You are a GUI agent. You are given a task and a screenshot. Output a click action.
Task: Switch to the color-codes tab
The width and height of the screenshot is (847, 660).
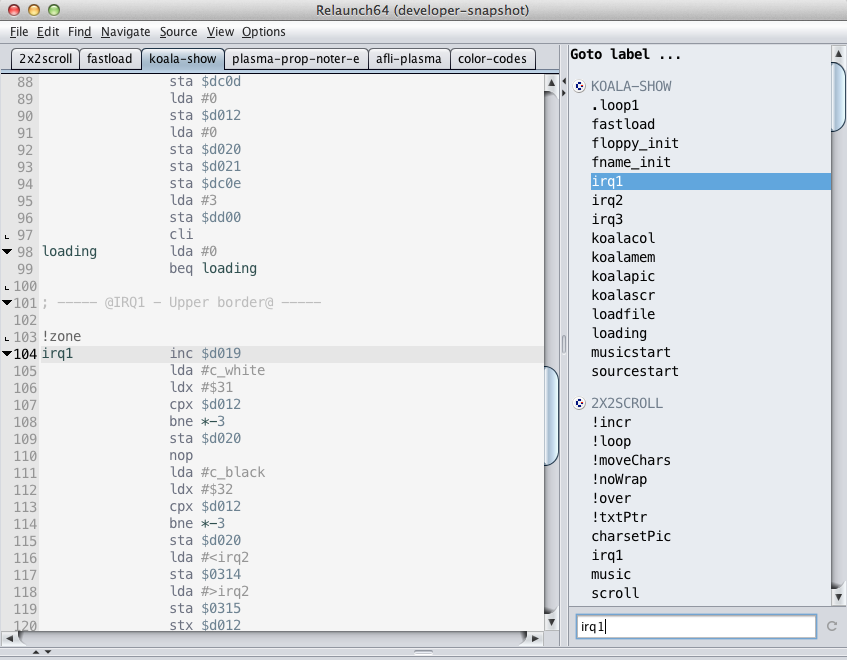(x=492, y=59)
